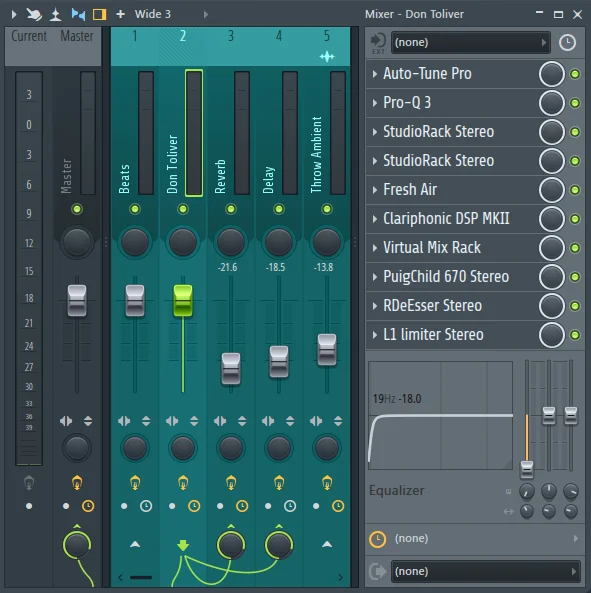Arm recording dot on Don Toliver track
Image resolution: width=591 pixels, height=593 pixels.
[x=172, y=506]
